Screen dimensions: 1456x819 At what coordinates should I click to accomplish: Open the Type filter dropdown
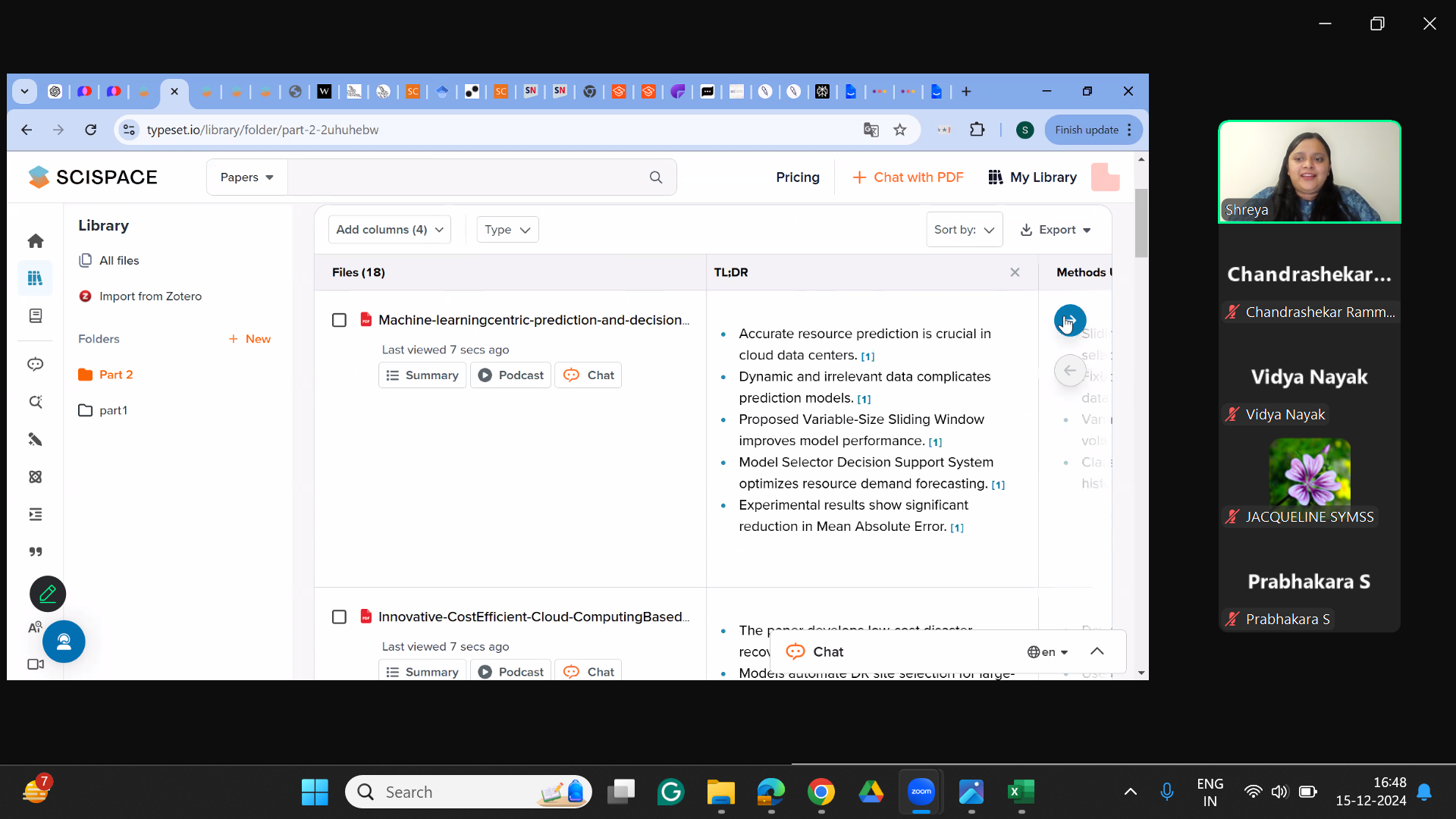(x=507, y=230)
